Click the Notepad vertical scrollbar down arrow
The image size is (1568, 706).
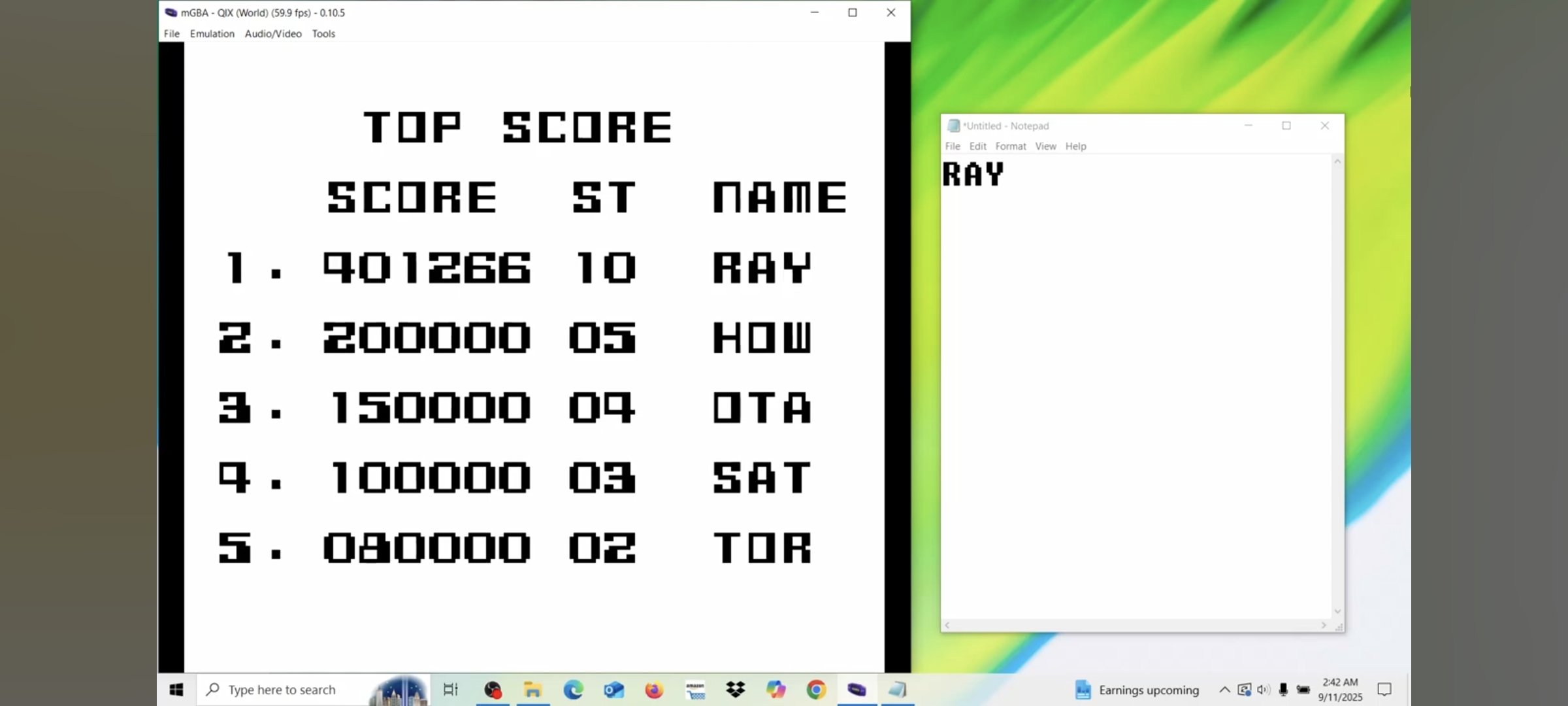(1337, 611)
